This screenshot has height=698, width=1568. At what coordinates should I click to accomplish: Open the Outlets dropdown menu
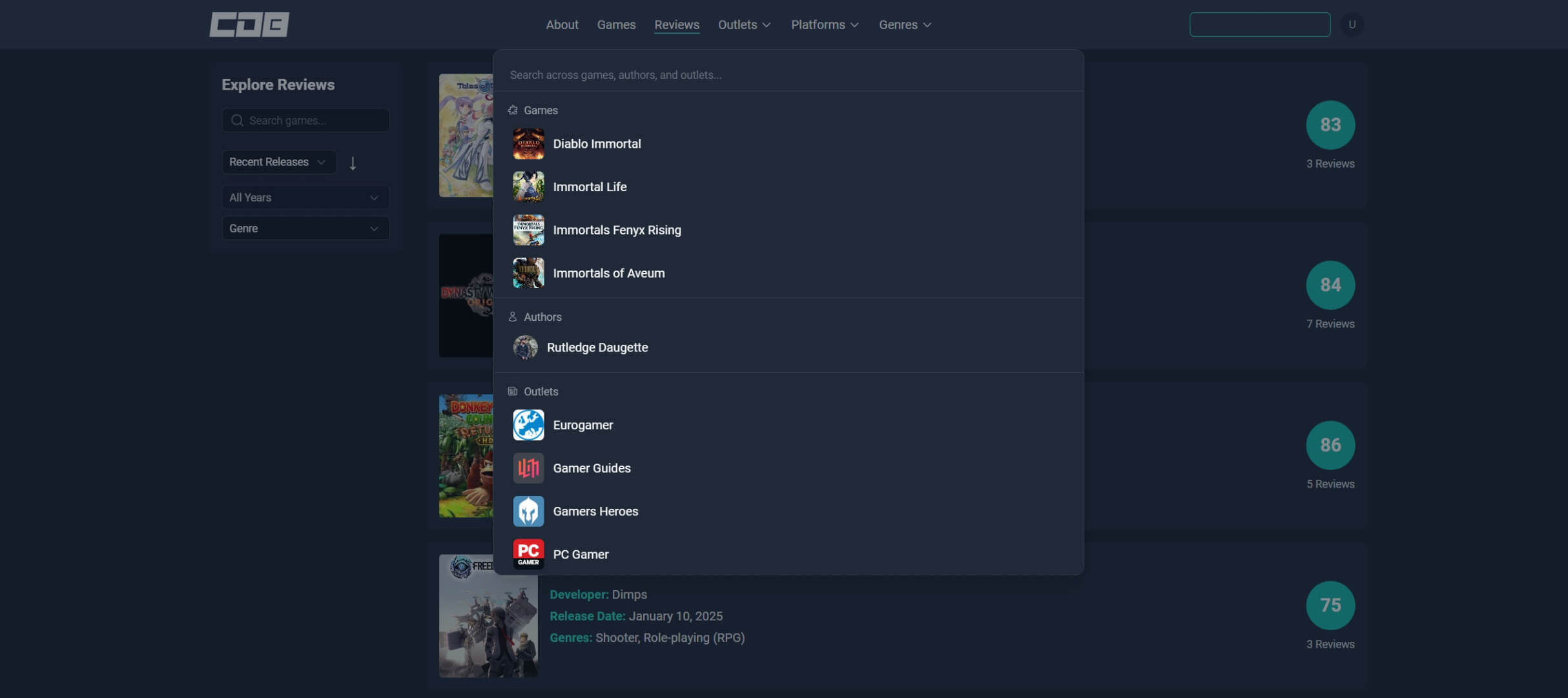[x=745, y=25]
